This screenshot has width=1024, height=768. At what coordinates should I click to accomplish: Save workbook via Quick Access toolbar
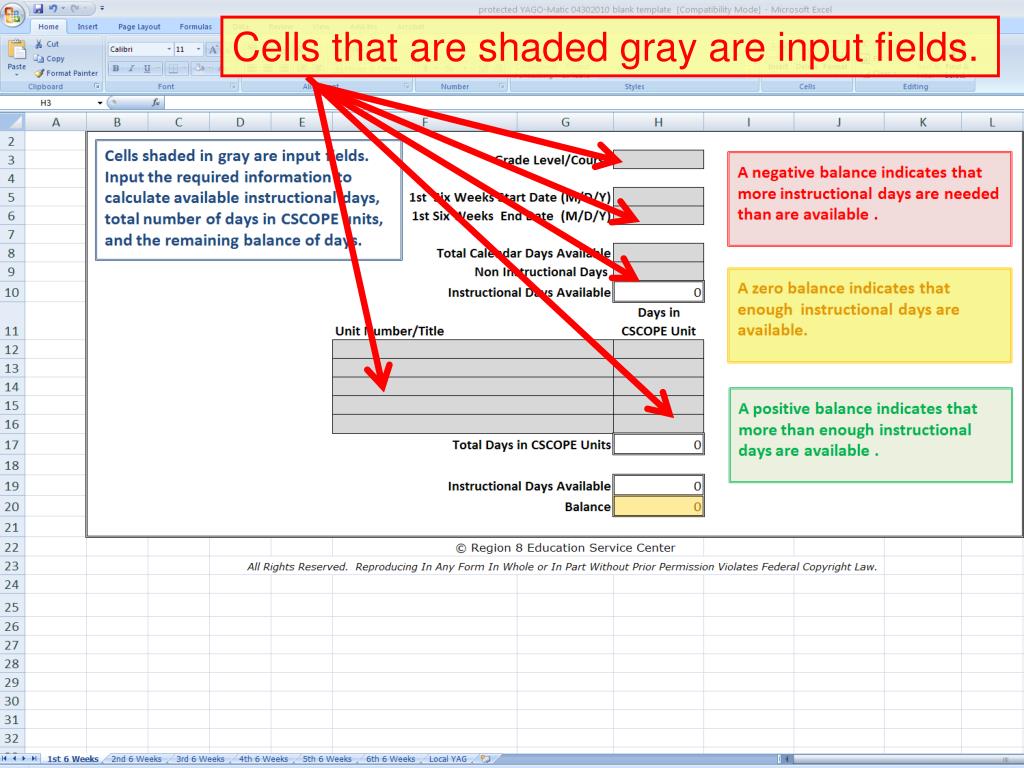pos(39,9)
